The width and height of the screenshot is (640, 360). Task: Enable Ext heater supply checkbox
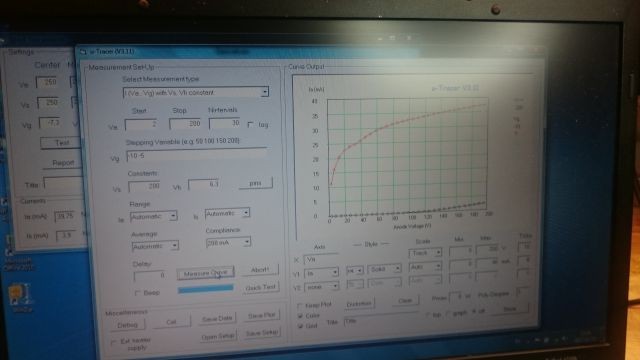click(x=113, y=342)
